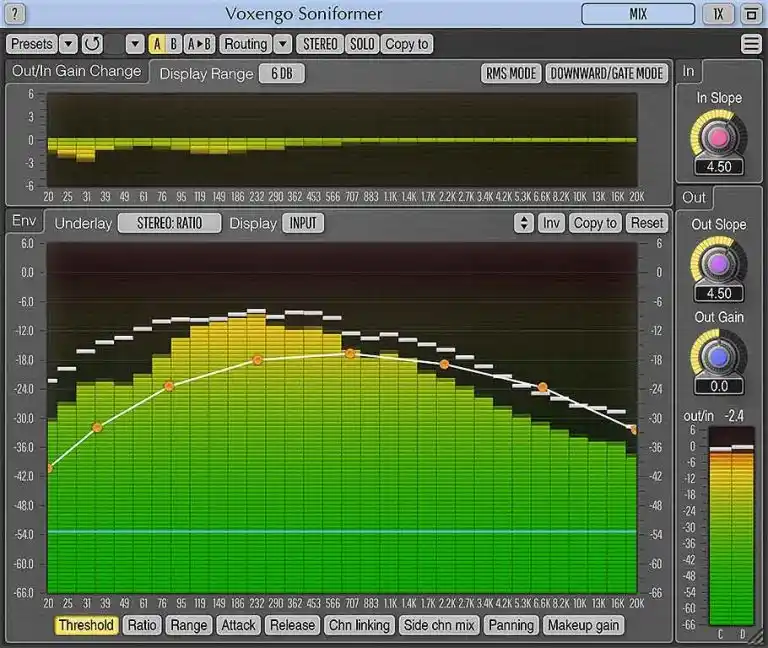Click the envelope Copy to button
768x648 pixels.
point(595,223)
